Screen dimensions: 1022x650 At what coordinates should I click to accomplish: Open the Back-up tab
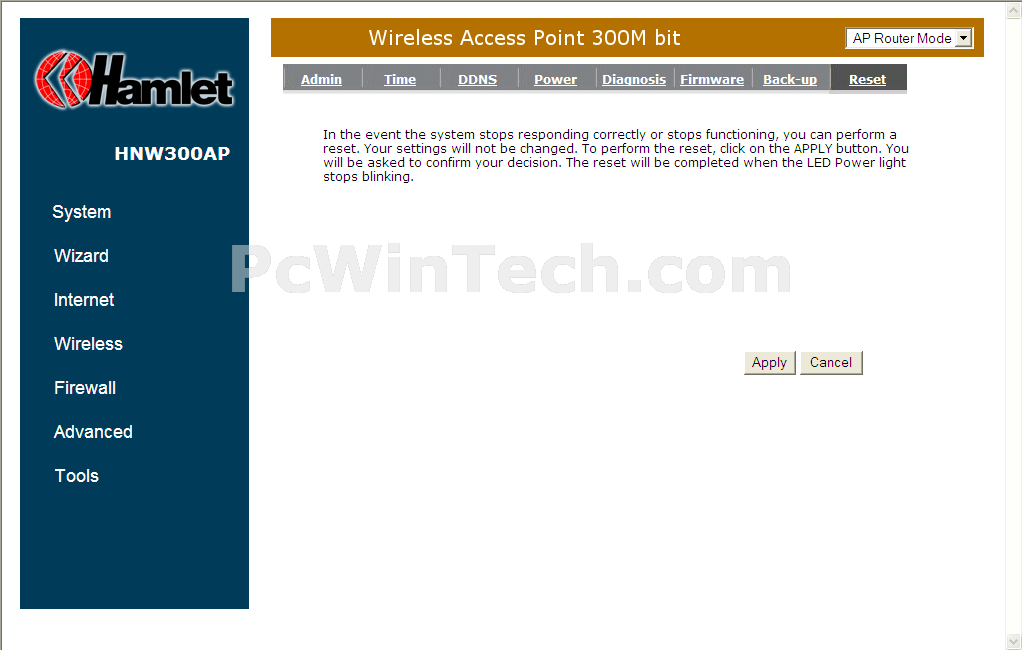(x=790, y=80)
